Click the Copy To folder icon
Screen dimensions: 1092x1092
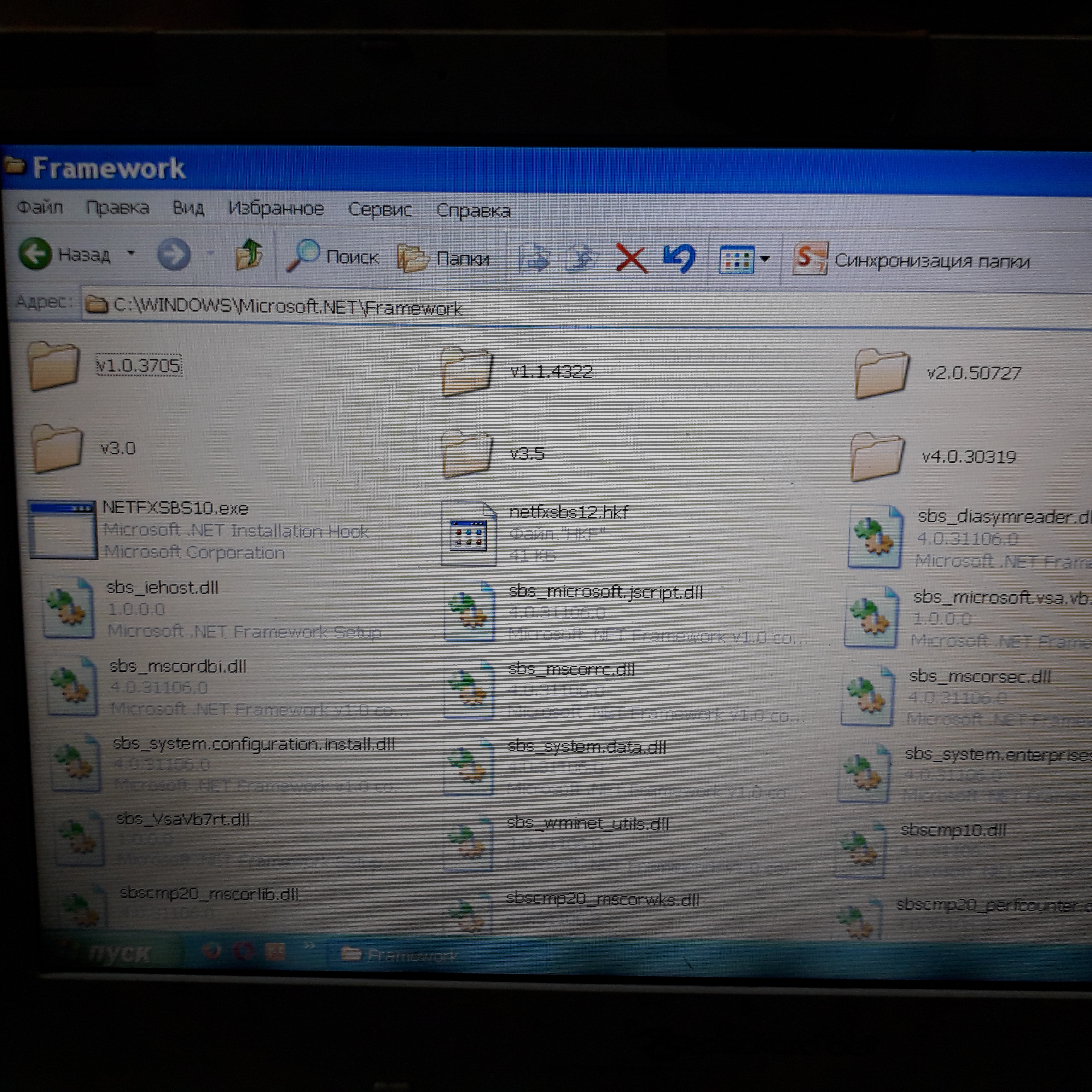(x=582, y=260)
